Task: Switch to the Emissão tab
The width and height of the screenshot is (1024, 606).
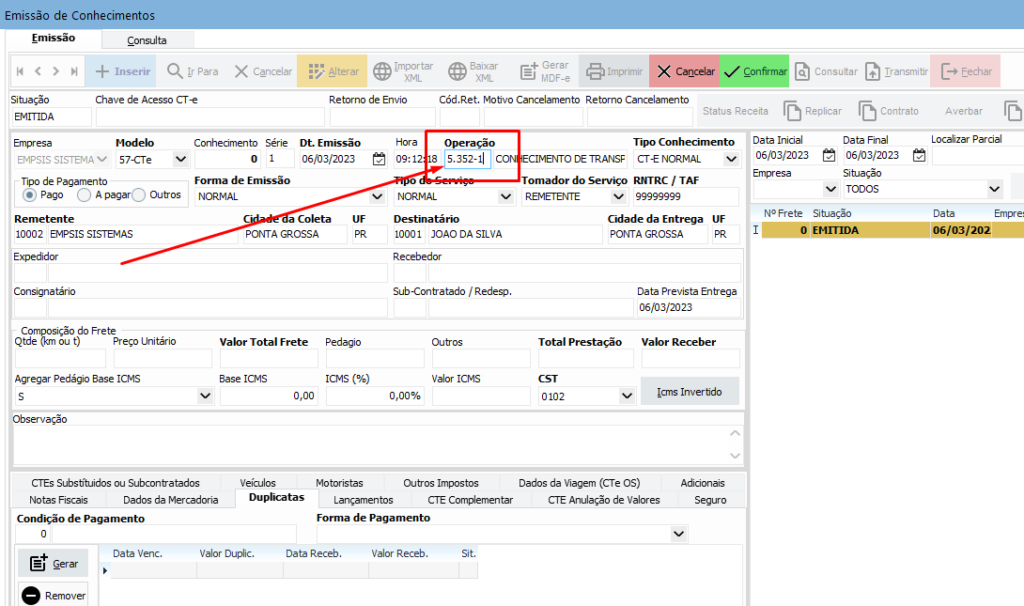Action: (54, 38)
